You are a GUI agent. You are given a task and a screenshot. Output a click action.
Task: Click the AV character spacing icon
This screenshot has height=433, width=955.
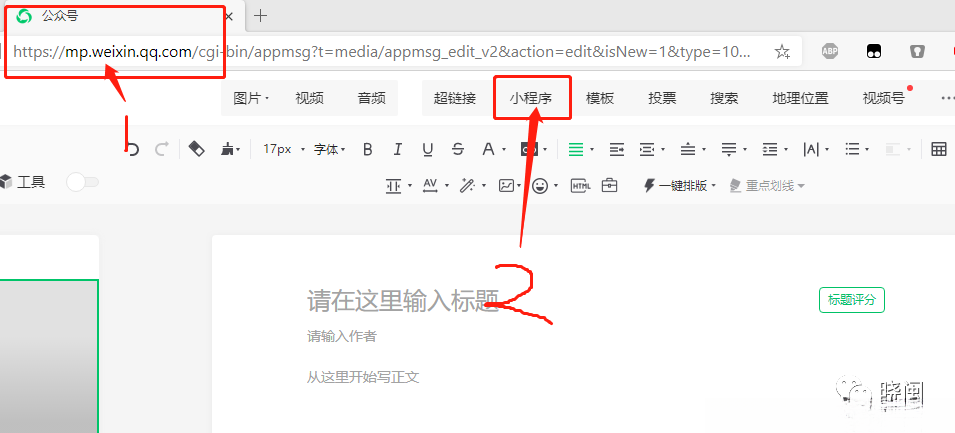point(431,186)
